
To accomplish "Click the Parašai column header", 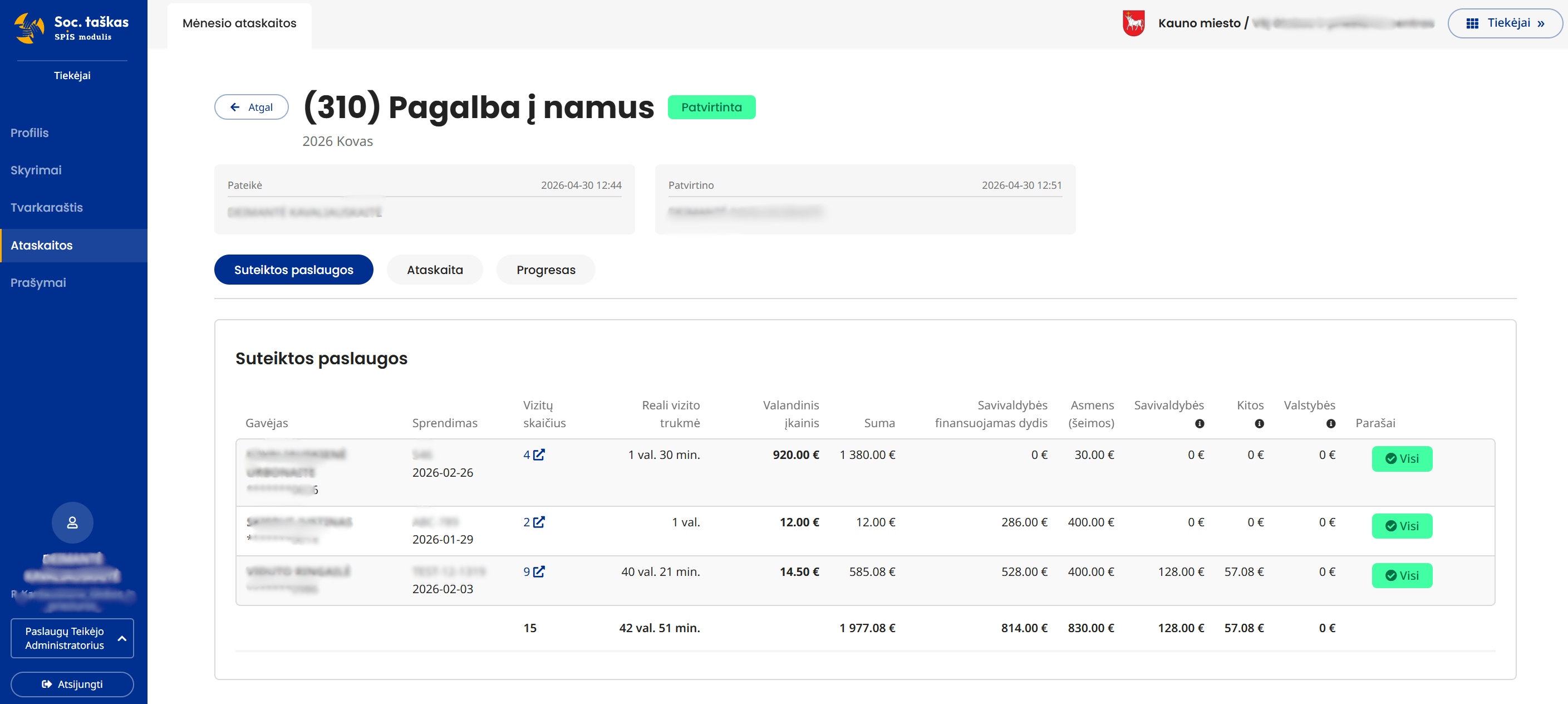I will pyautogui.click(x=1375, y=423).
